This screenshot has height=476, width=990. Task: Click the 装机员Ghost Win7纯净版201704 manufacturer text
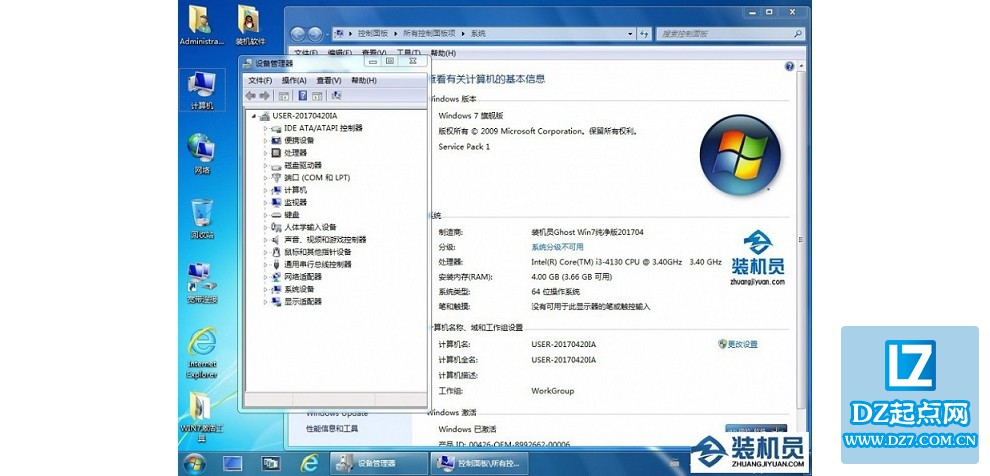588,232
